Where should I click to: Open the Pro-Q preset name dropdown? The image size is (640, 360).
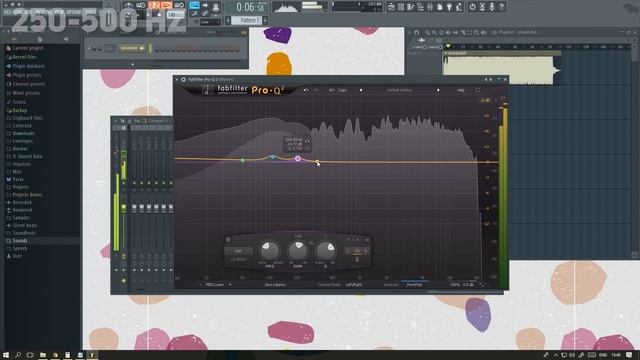(400, 90)
